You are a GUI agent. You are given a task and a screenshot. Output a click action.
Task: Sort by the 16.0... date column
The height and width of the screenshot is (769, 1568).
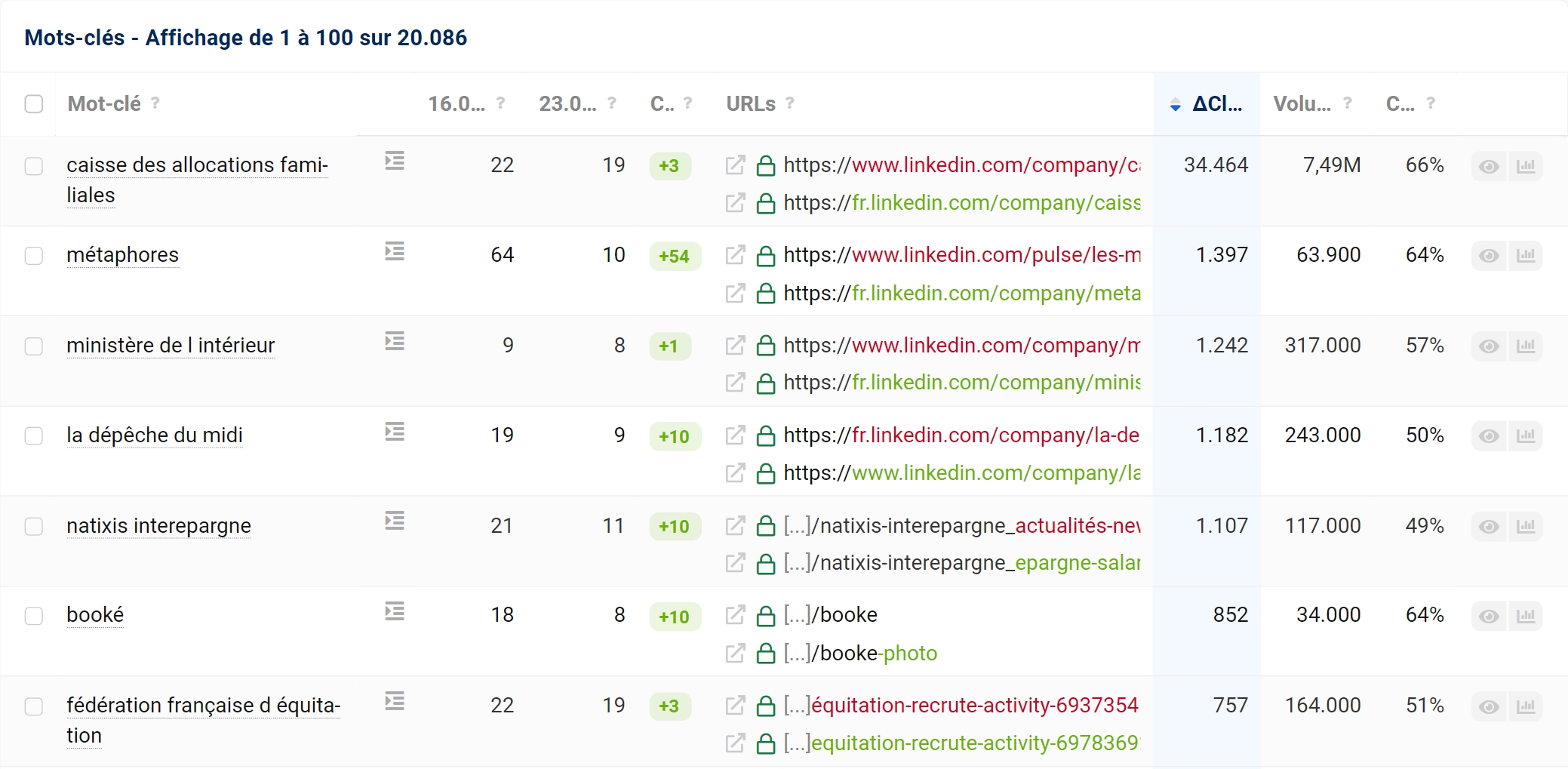click(x=457, y=104)
